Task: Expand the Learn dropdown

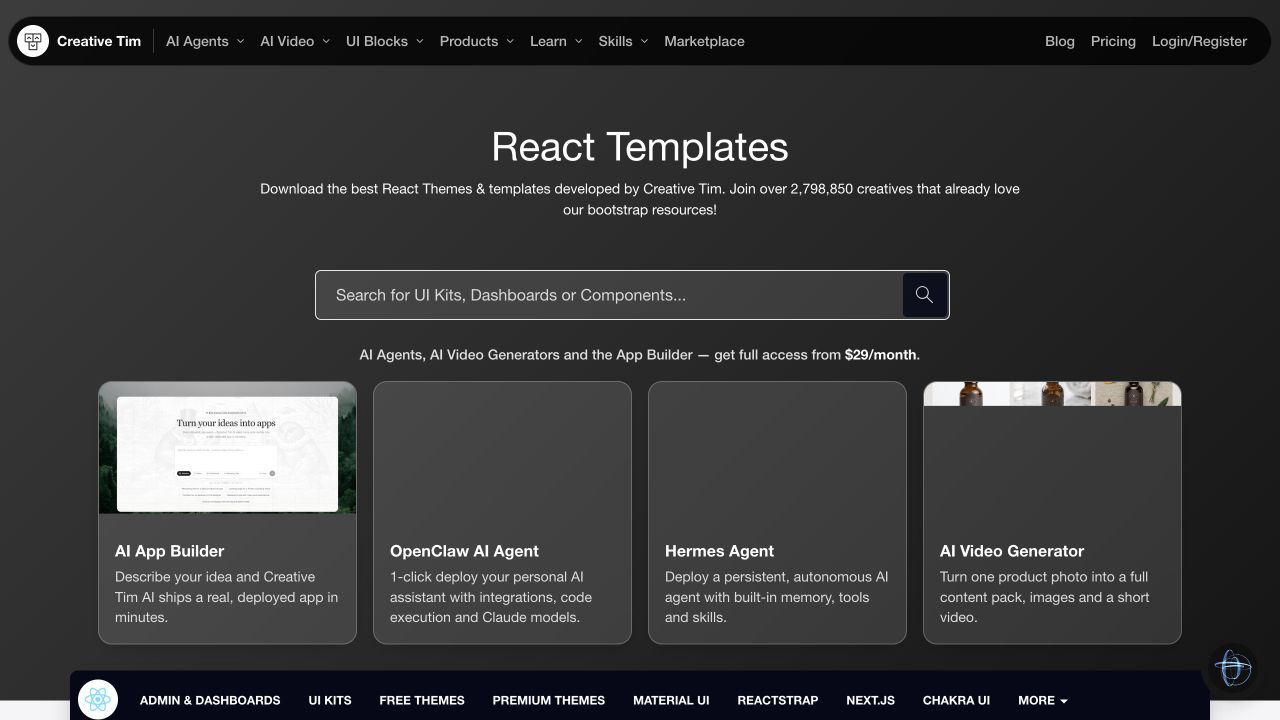Action: [557, 41]
